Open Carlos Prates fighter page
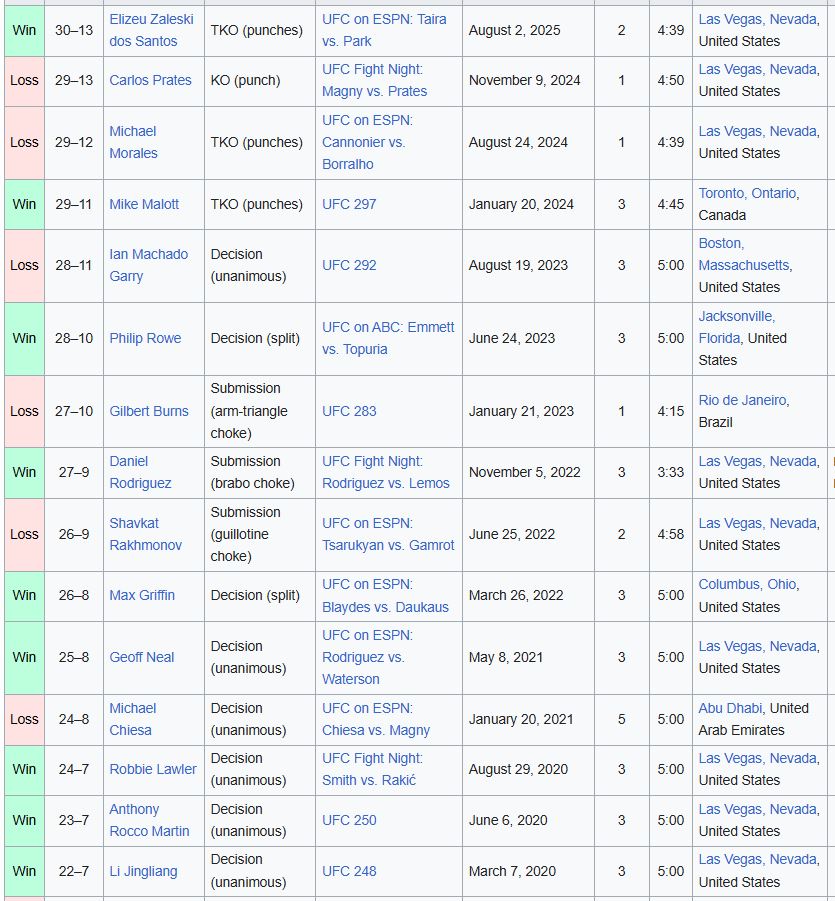Image resolution: width=835 pixels, height=901 pixels. (x=151, y=80)
